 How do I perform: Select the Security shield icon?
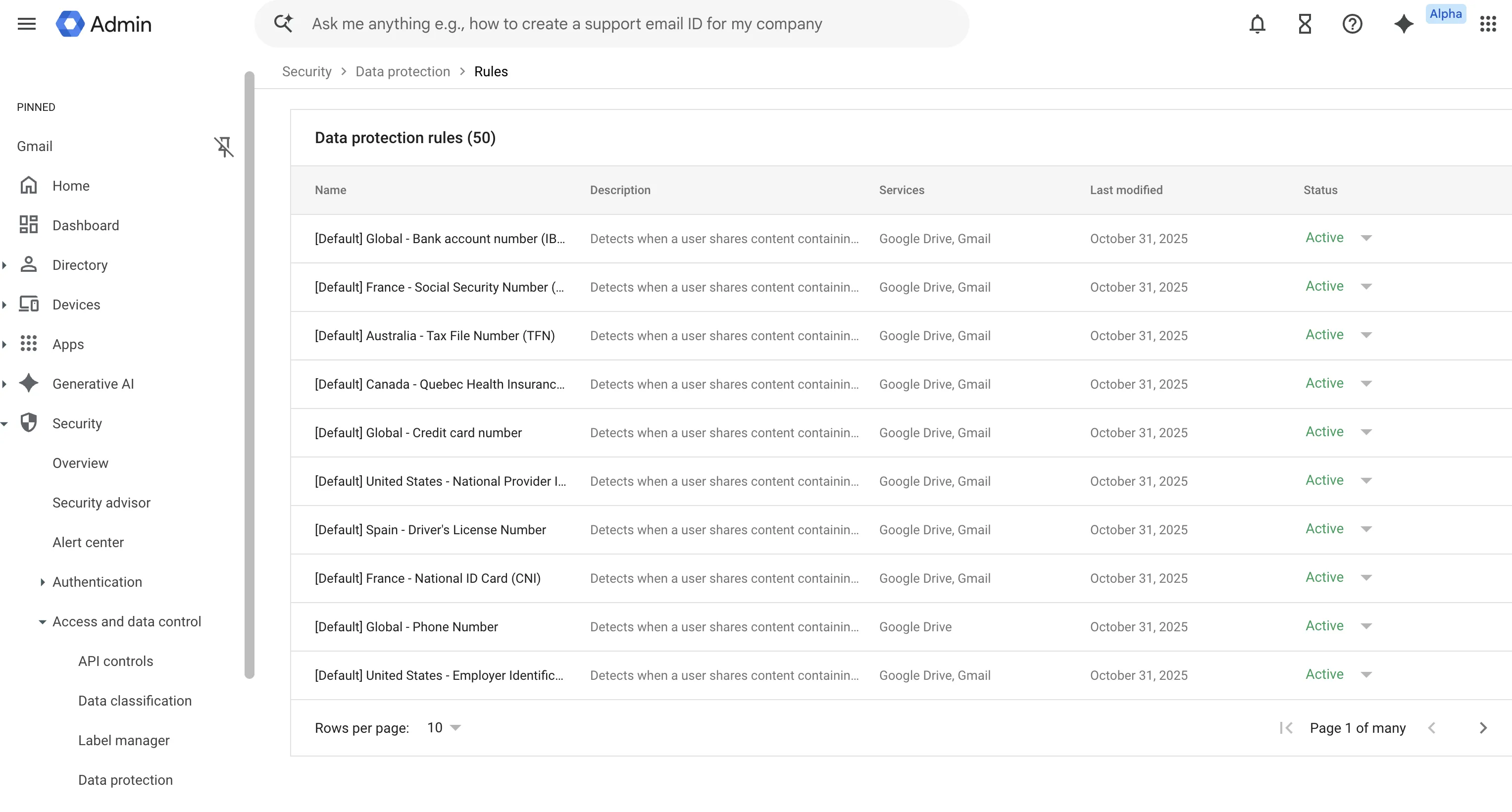tap(29, 423)
